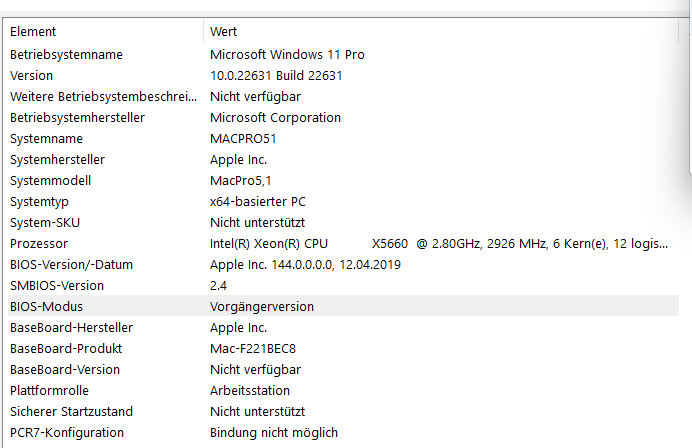Select the System-SKU row
Screen dimensions: 692x448
click(343, 222)
